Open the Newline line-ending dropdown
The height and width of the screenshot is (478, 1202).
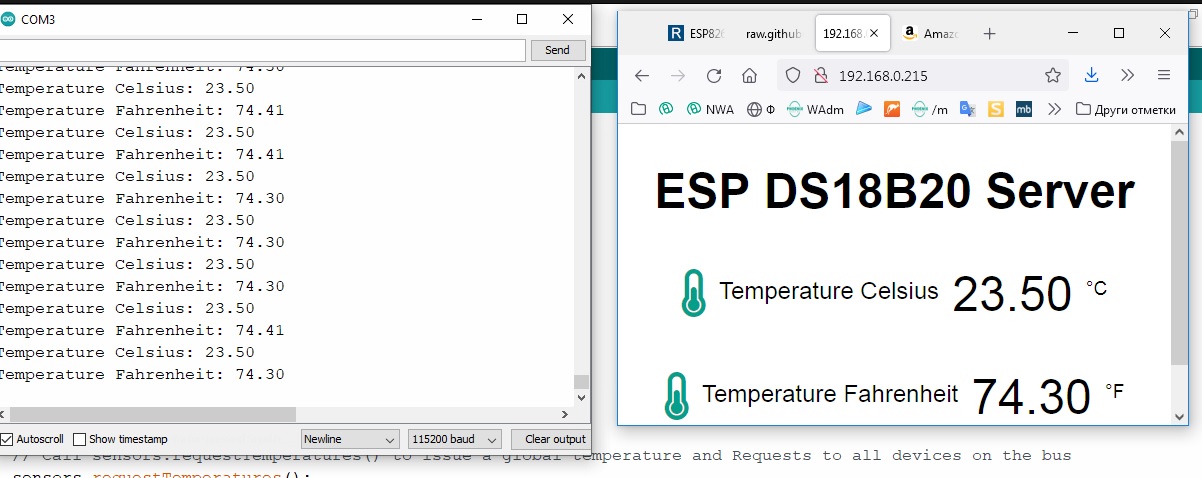[350, 439]
